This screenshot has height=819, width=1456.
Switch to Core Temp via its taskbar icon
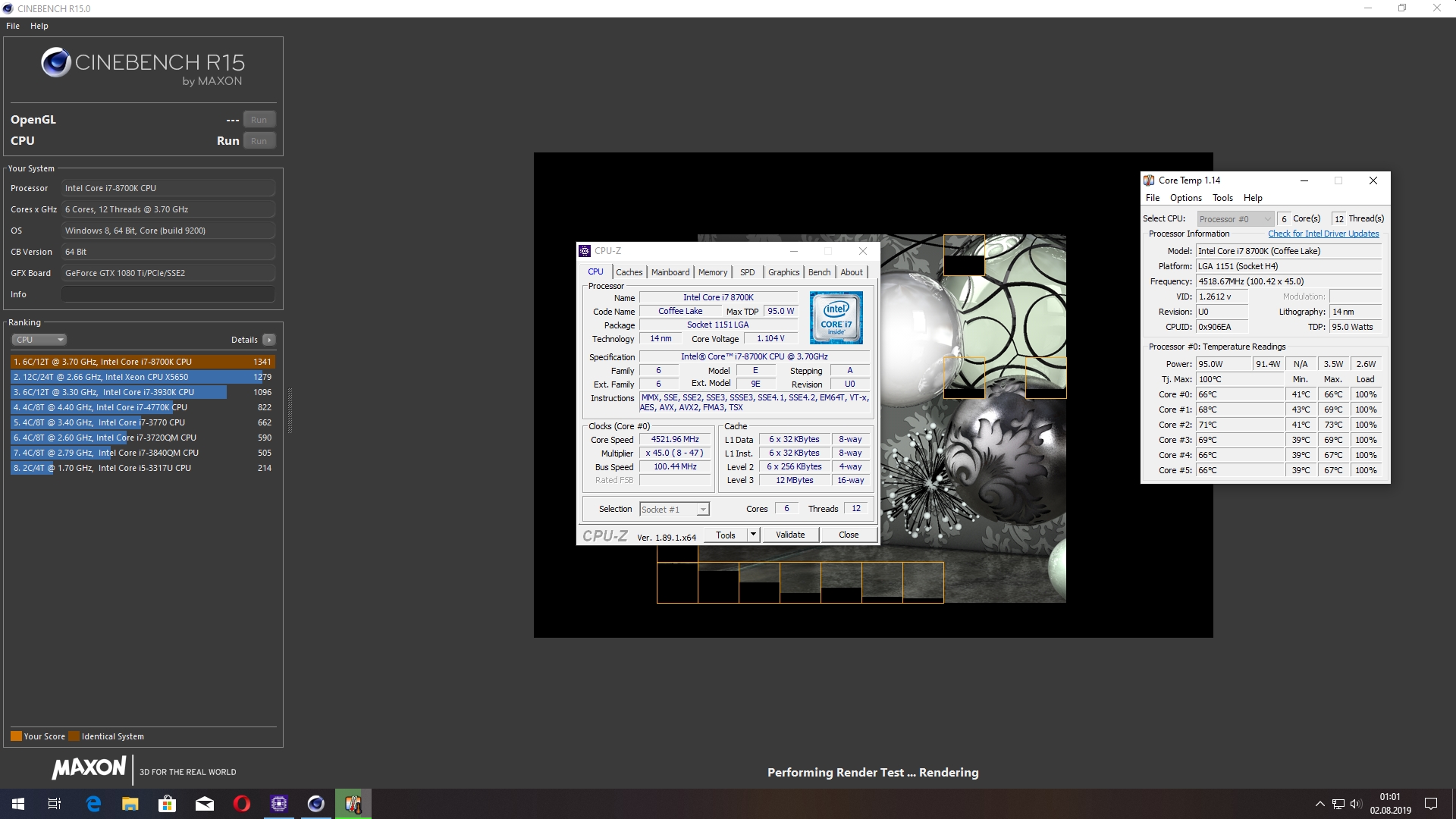click(x=353, y=804)
